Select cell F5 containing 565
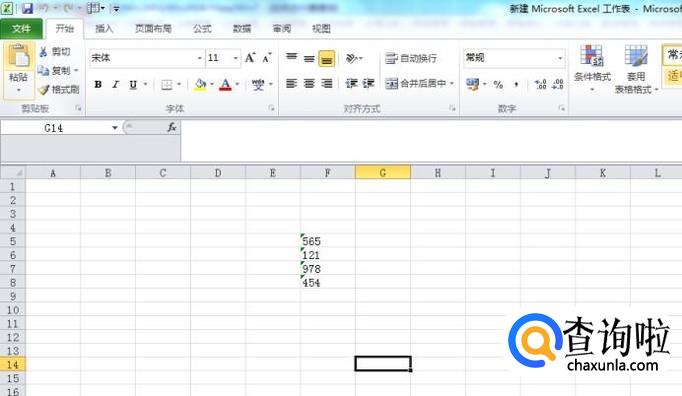This screenshot has width=682, height=396. click(x=328, y=241)
